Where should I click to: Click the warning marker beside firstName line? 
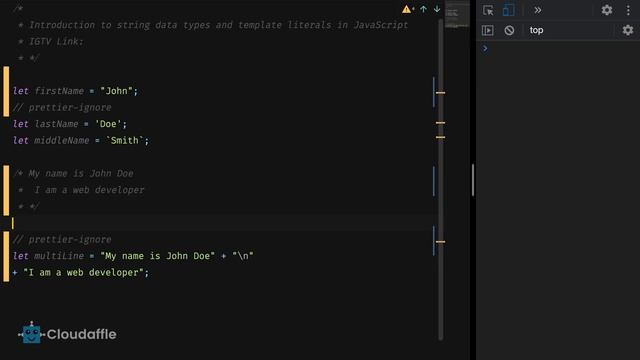coord(440,93)
